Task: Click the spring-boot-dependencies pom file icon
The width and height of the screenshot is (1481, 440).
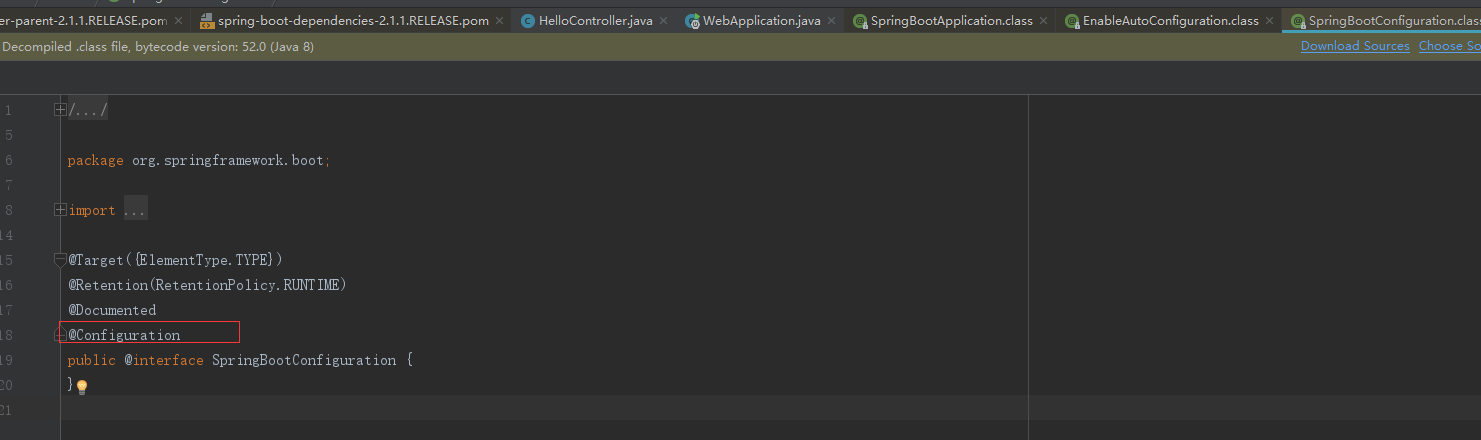Action: click(x=207, y=21)
